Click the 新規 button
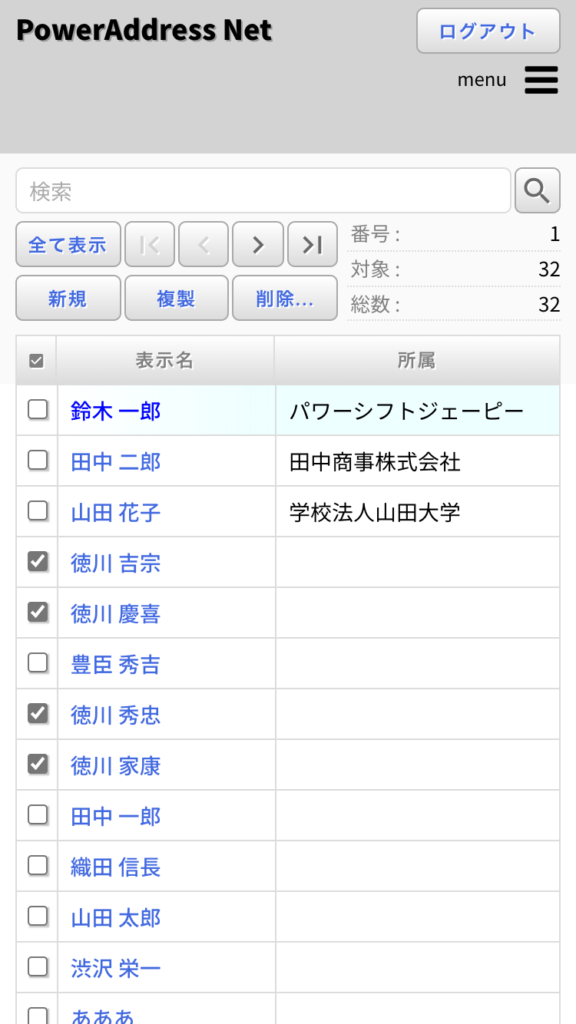Viewport: 576px width, 1024px height. 68,298
